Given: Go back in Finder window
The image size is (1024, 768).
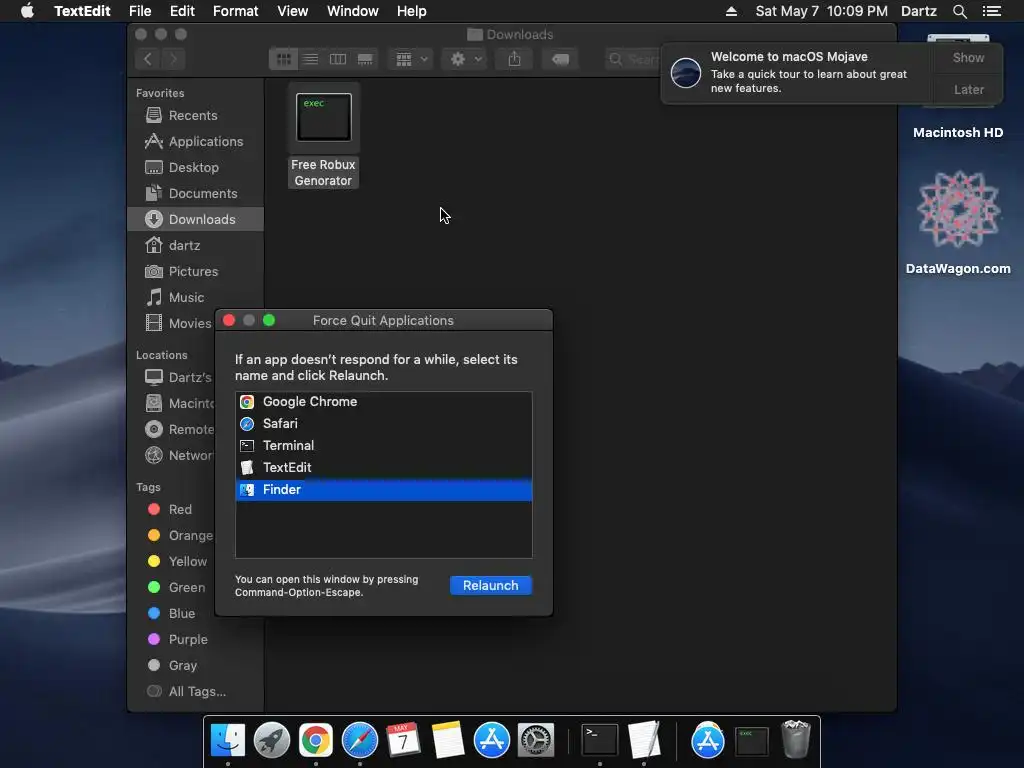Looking at the screenshot, I should pyautogui.click(x=148, y=59).
